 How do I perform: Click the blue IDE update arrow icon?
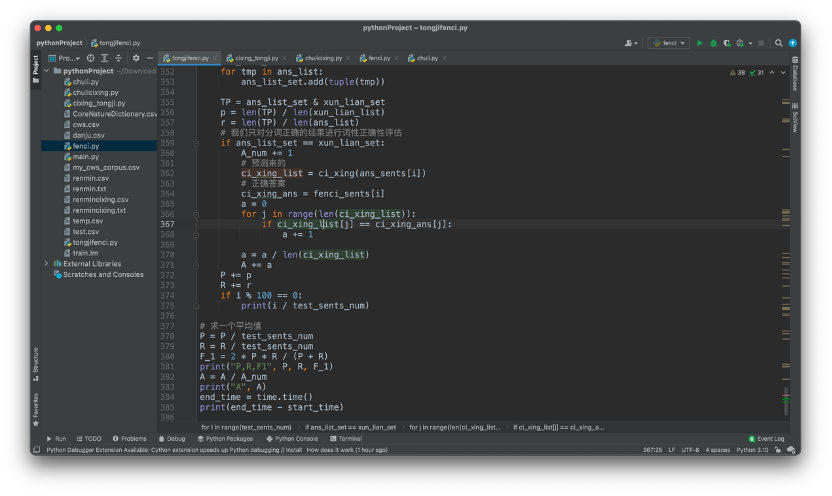click(793, 43)
